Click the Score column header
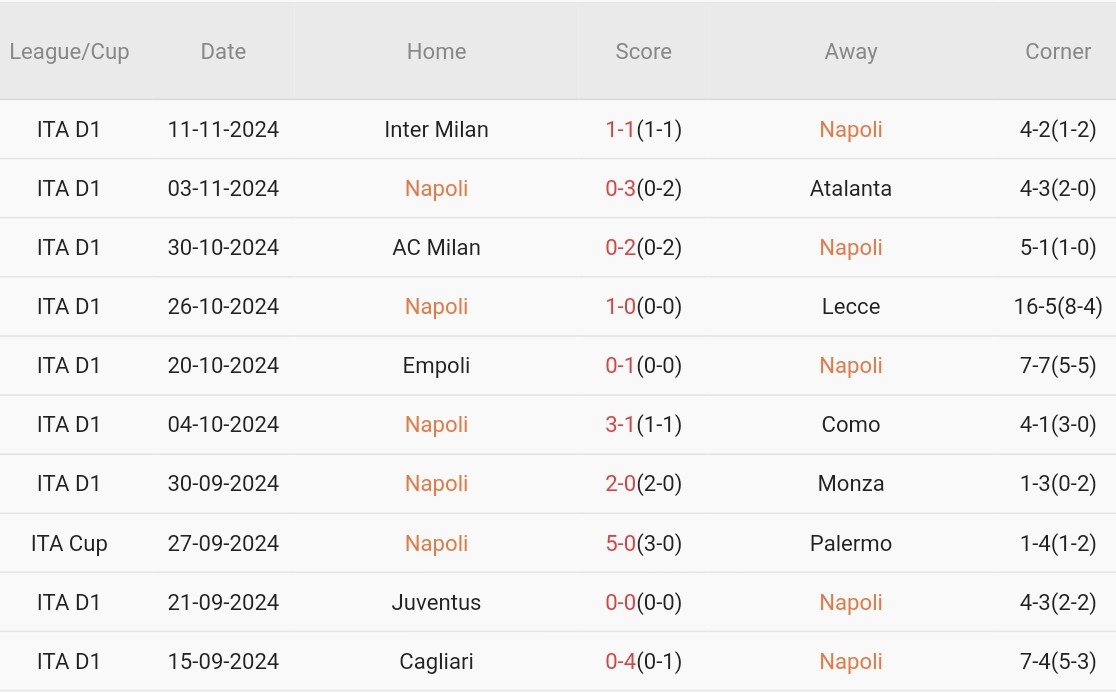This screenshot has height=693, width=1116. pyautogui.click(x=643, y=52)
